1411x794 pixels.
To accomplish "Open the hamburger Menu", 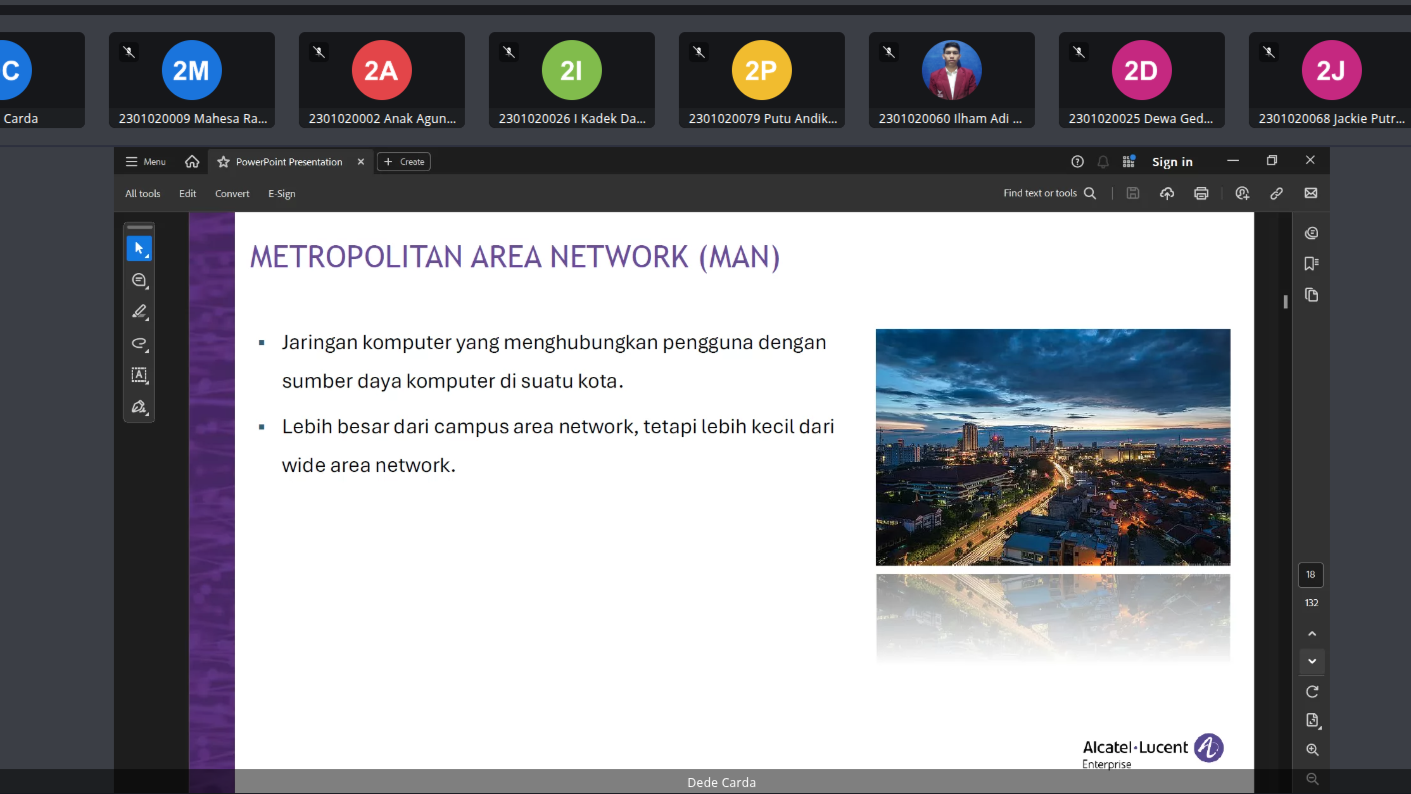I will 145,162.
